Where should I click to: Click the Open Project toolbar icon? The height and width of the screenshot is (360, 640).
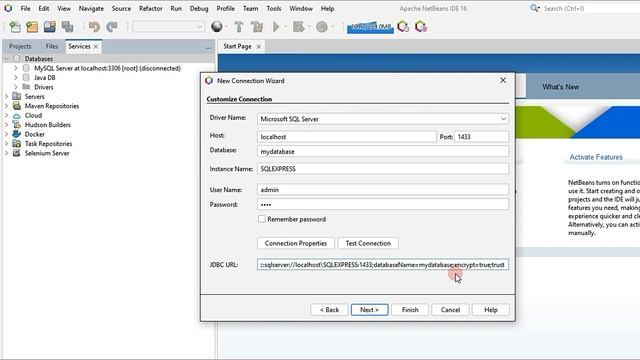(50, 27)
